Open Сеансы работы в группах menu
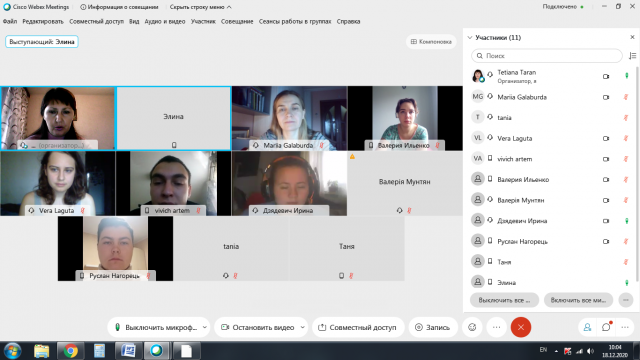 point(295,21)
